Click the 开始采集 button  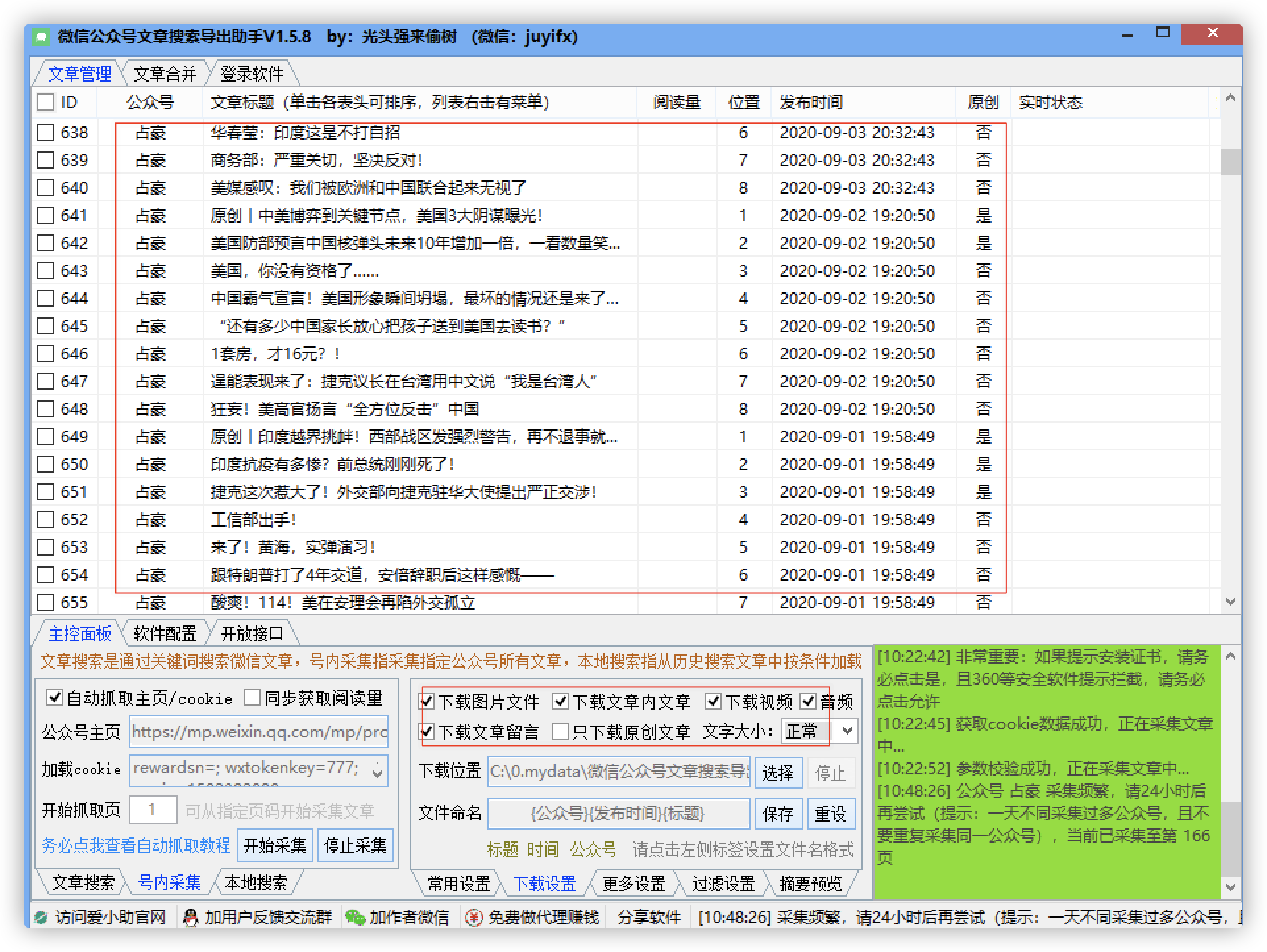click(275, 845)
